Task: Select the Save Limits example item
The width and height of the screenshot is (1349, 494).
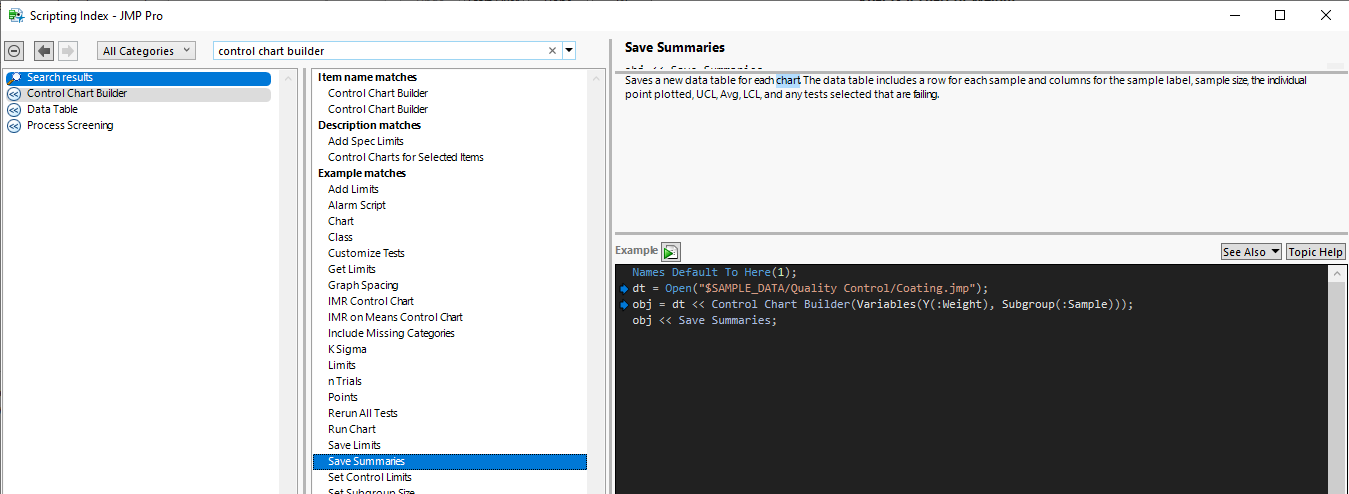Action: tap(354, 445)
